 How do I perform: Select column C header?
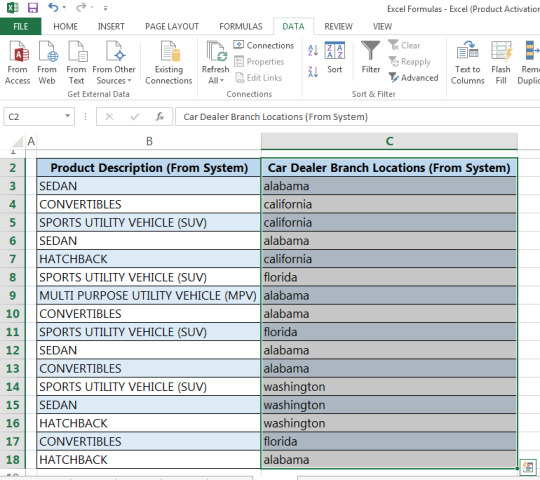[389, 141]
